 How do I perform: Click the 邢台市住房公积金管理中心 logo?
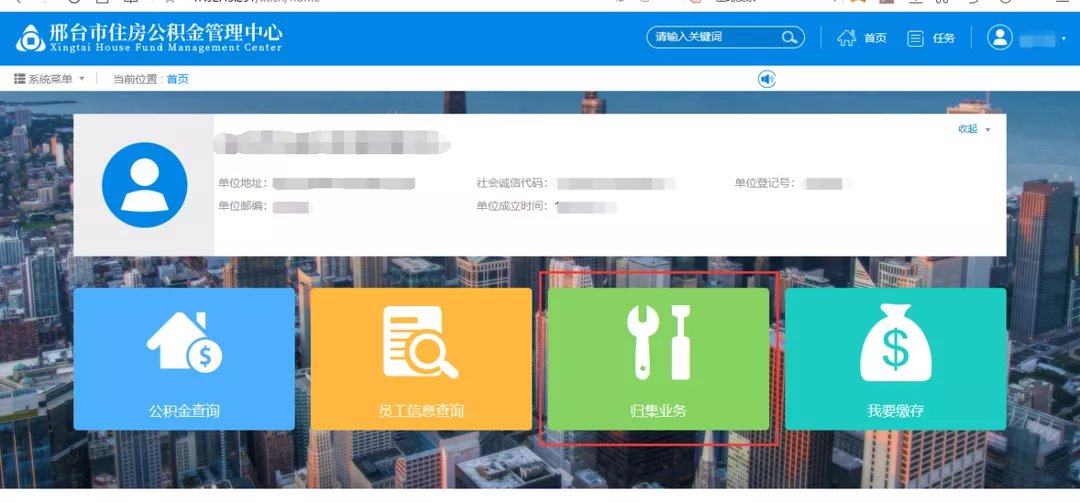pyautogui.click(x=150, y=37)
